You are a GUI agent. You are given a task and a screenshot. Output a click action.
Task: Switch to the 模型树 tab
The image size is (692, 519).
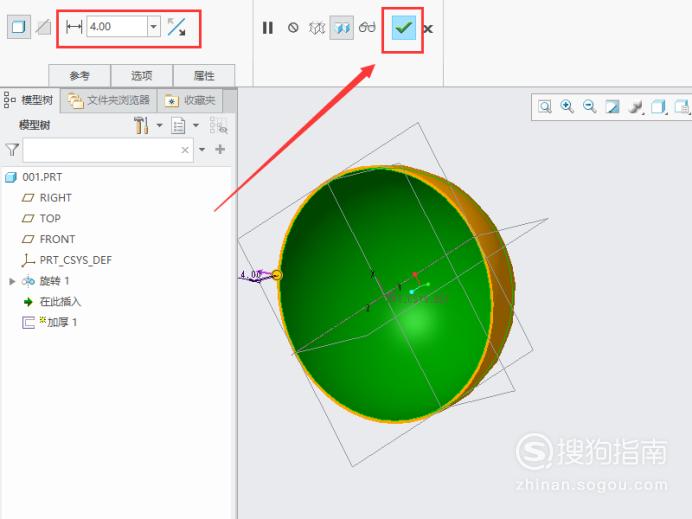pyautogui.click(x=29, y=100)
